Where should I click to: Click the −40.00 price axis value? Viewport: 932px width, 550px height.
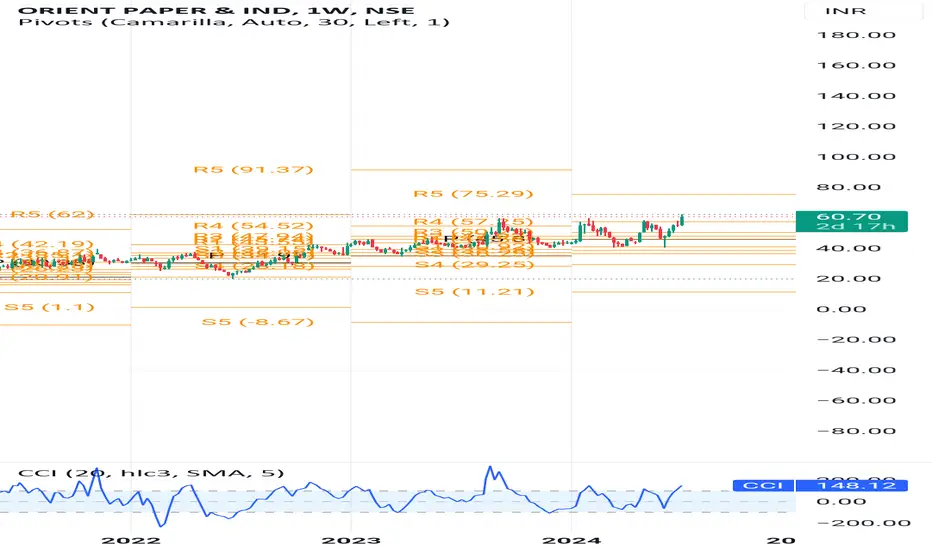pos(856,370)
